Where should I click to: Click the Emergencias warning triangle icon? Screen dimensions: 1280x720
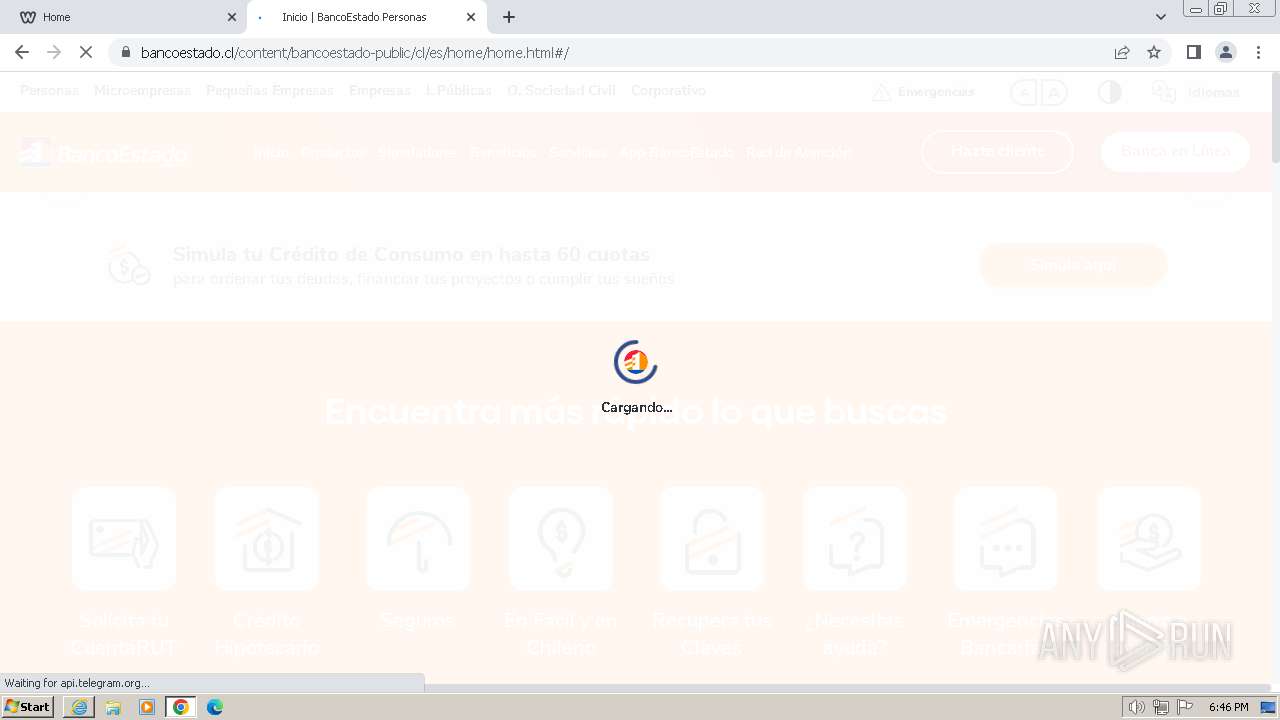881,92
